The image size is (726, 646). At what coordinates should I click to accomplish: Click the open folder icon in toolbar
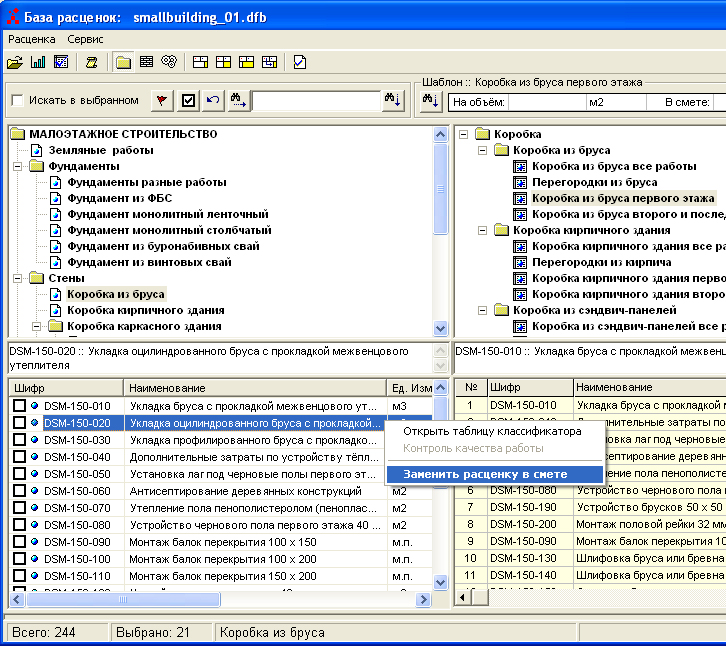[14, 62]
